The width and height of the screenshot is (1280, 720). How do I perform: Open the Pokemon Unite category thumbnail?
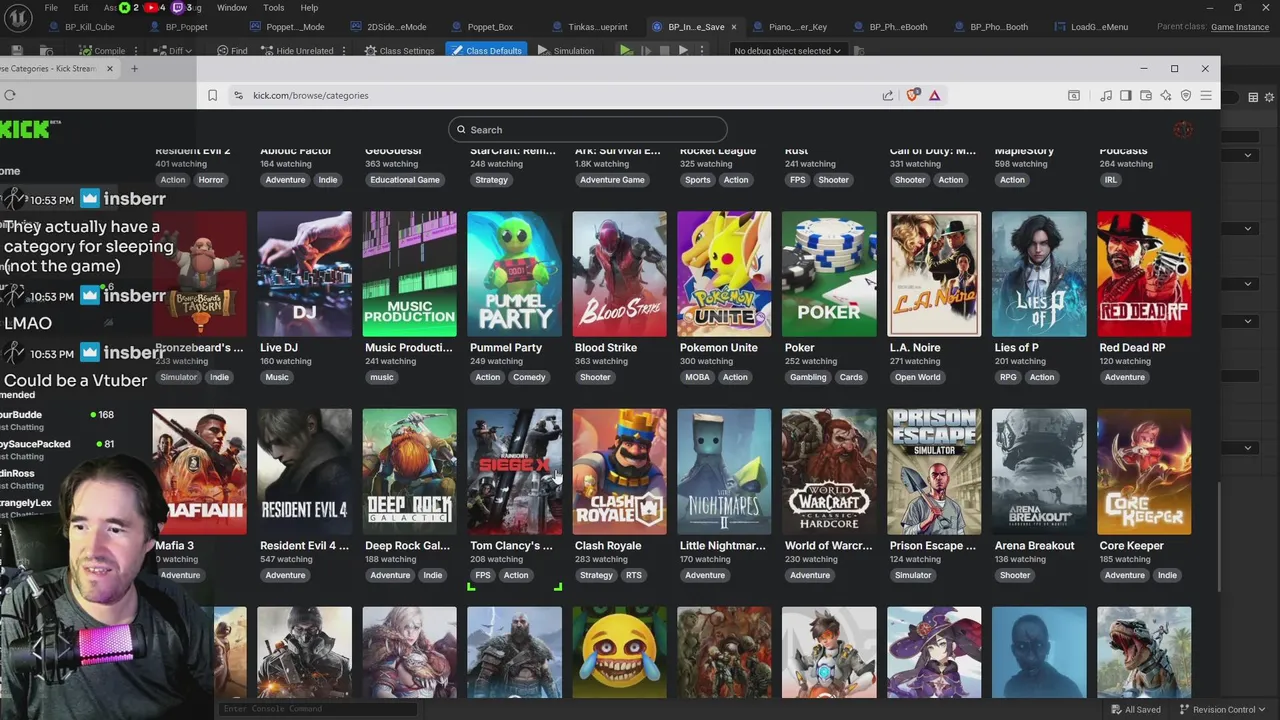coord(725,274)
